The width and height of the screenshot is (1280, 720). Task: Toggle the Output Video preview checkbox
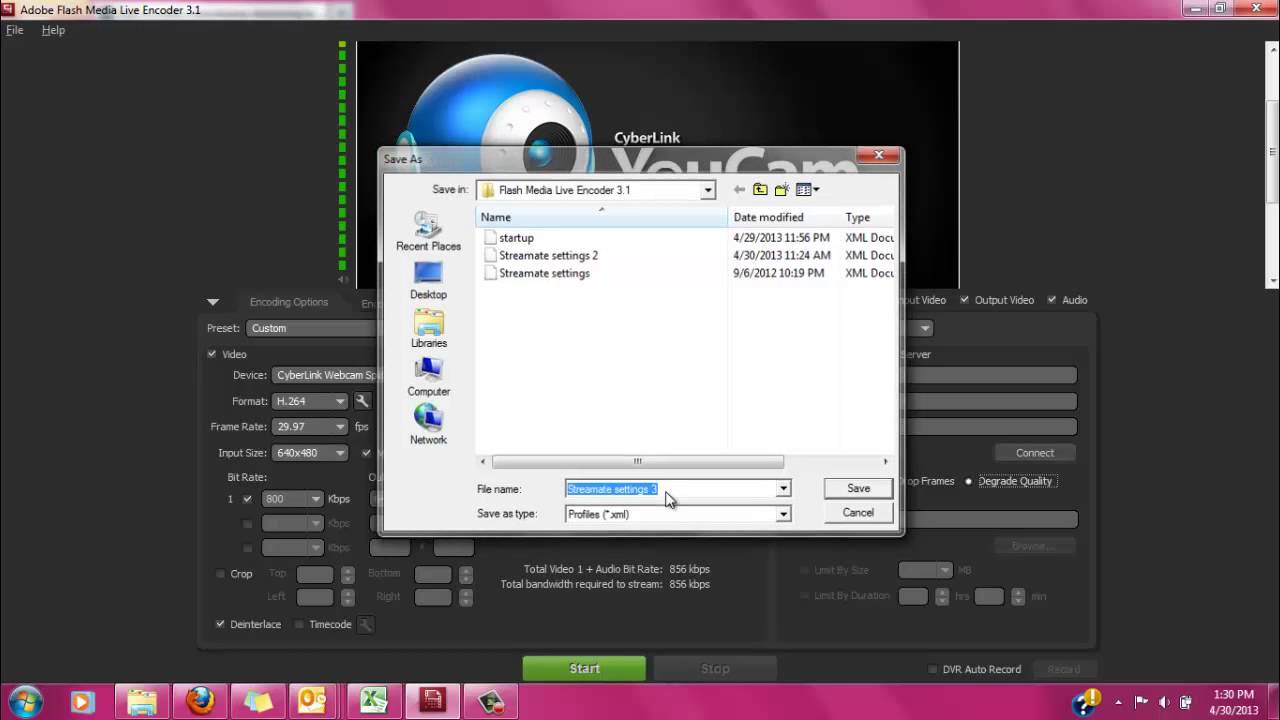(965, 300)
